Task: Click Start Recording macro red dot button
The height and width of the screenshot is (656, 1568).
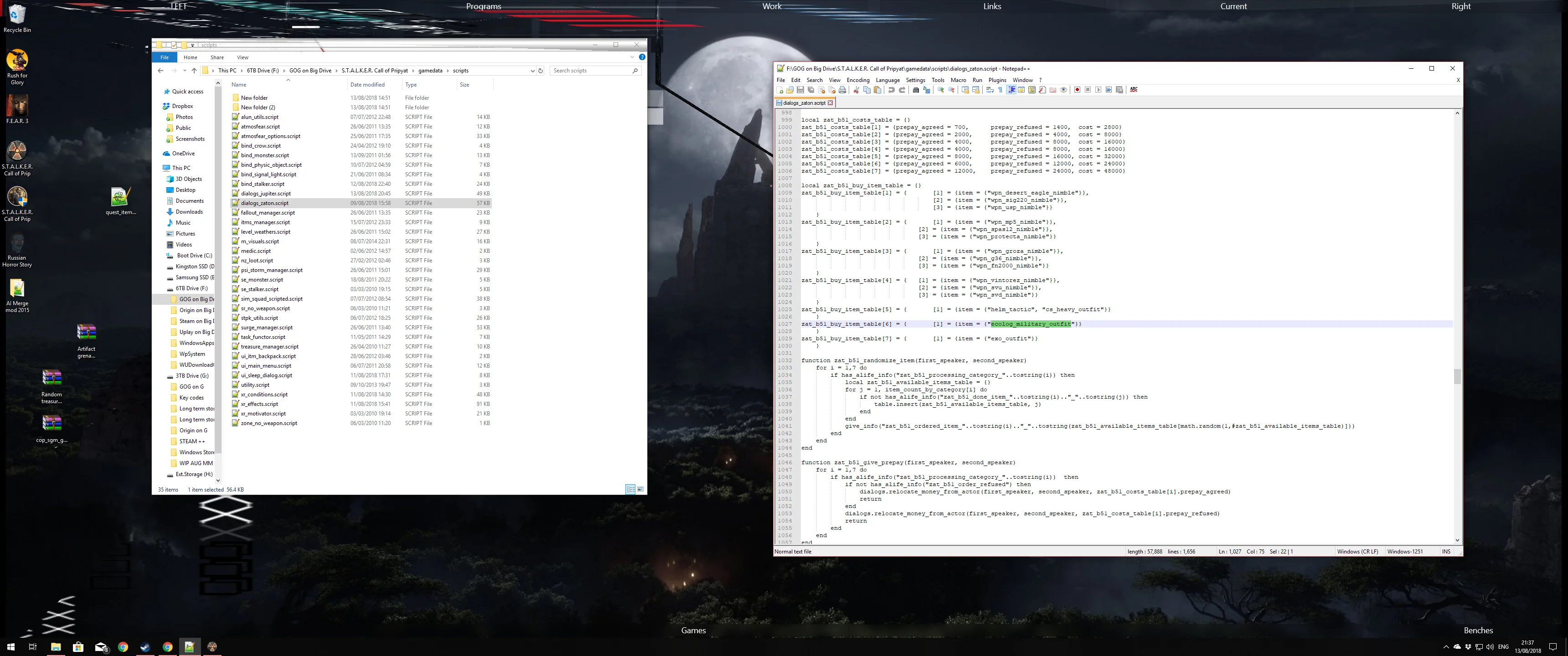Action: [1078, 89]
